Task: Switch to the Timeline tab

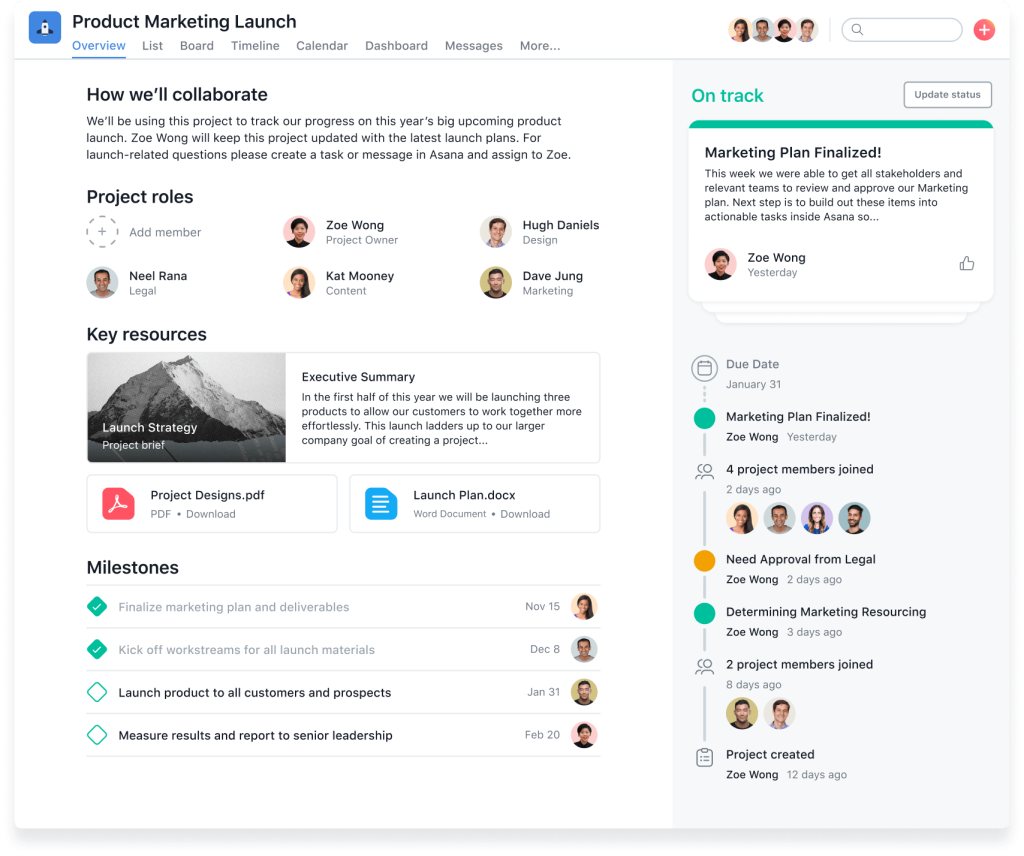Action: coord(255,46)
